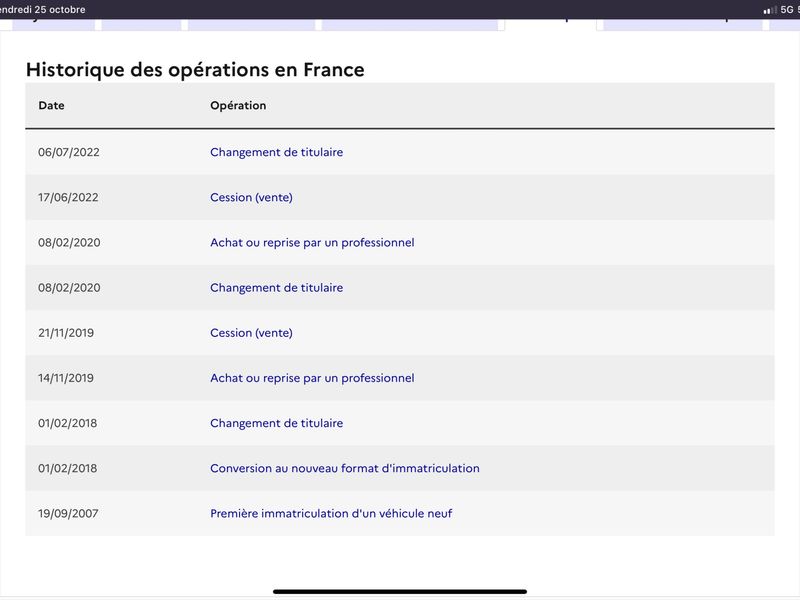
Task: Click the Historique des opérations en France heading
Action: 195,70
